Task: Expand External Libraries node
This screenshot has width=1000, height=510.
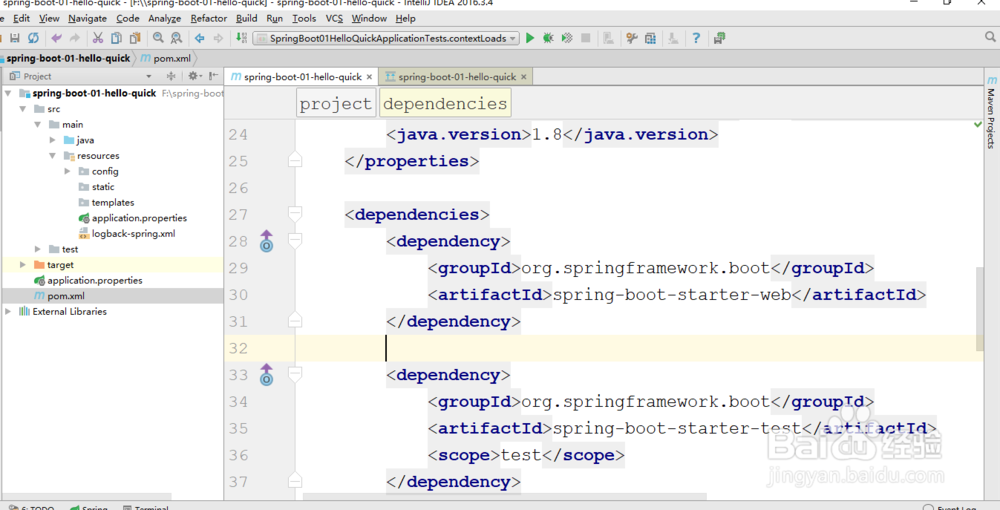Action: tap(8, 311)
